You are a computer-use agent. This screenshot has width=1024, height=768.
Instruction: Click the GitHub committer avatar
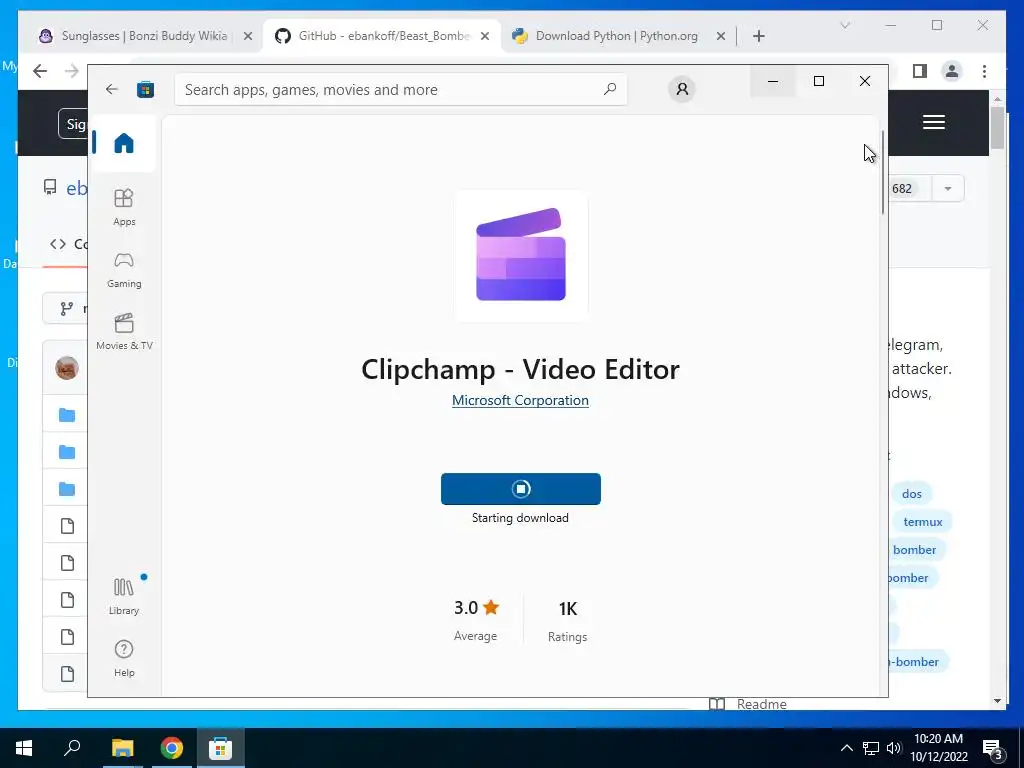67,368
